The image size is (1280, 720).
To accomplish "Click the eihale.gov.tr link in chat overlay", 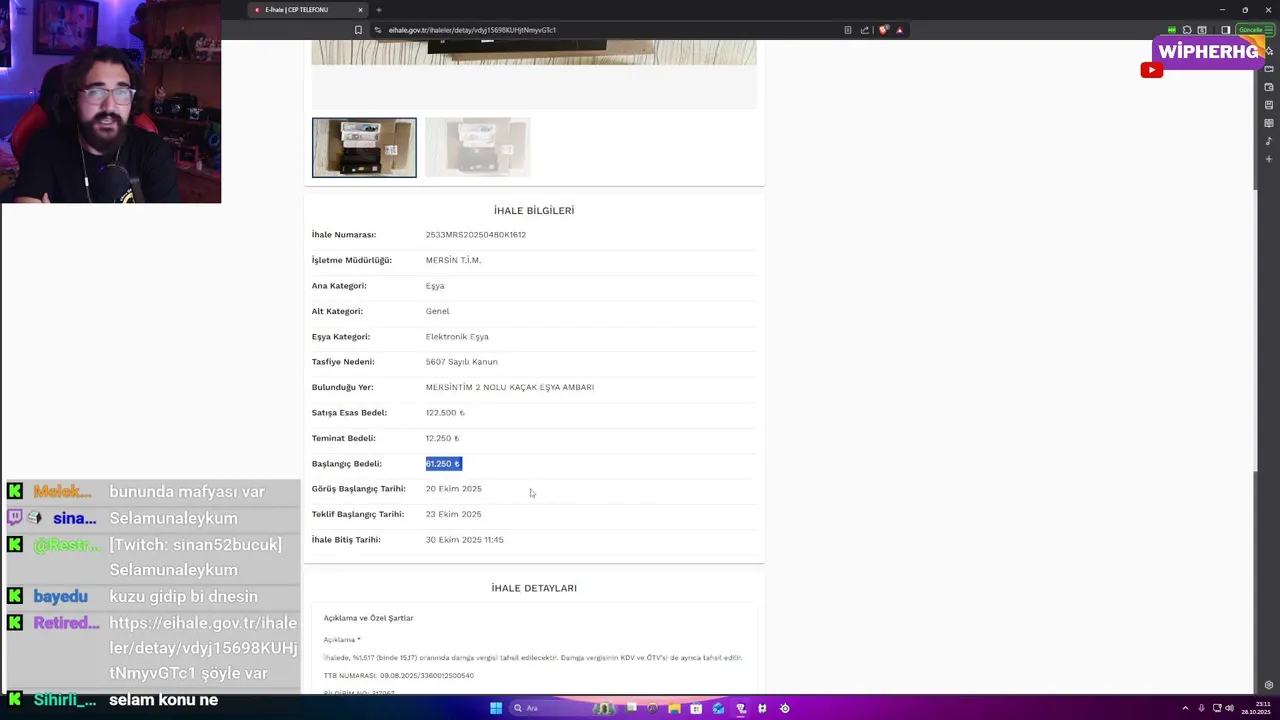I will (x=203, y=648).
